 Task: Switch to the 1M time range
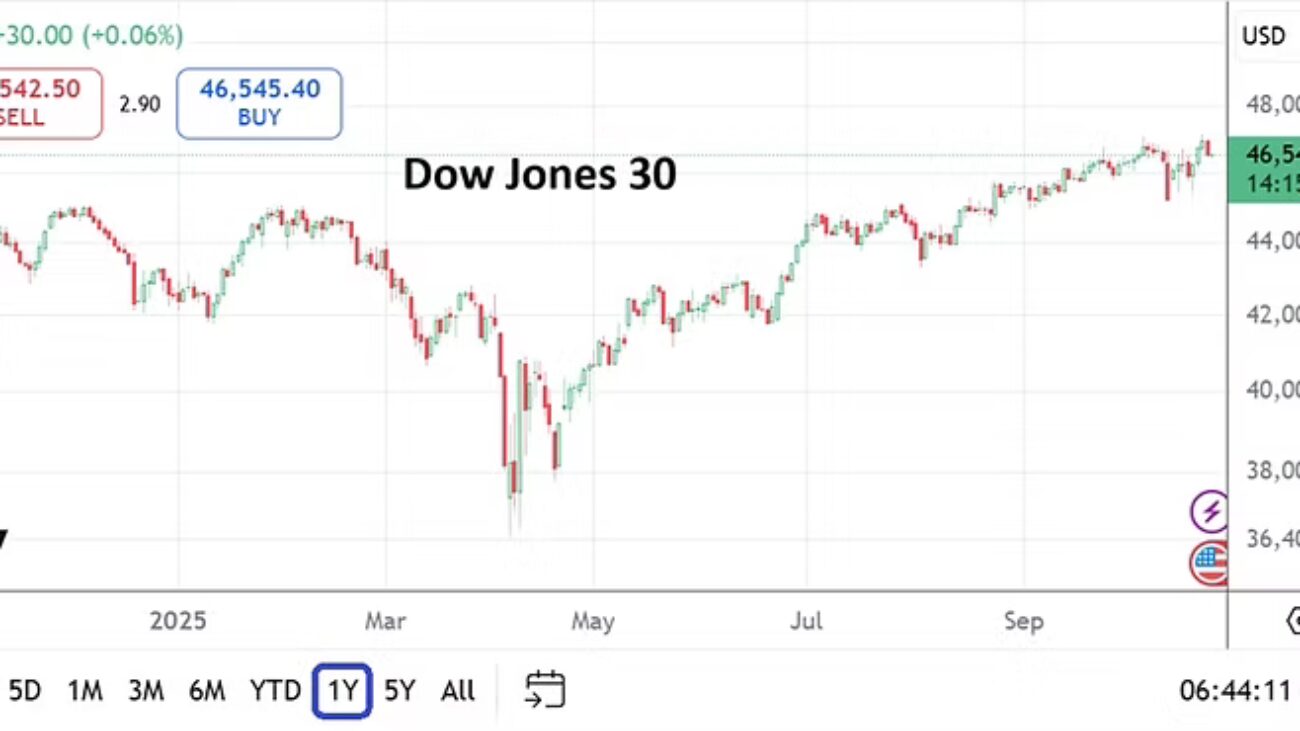point(85,690)
